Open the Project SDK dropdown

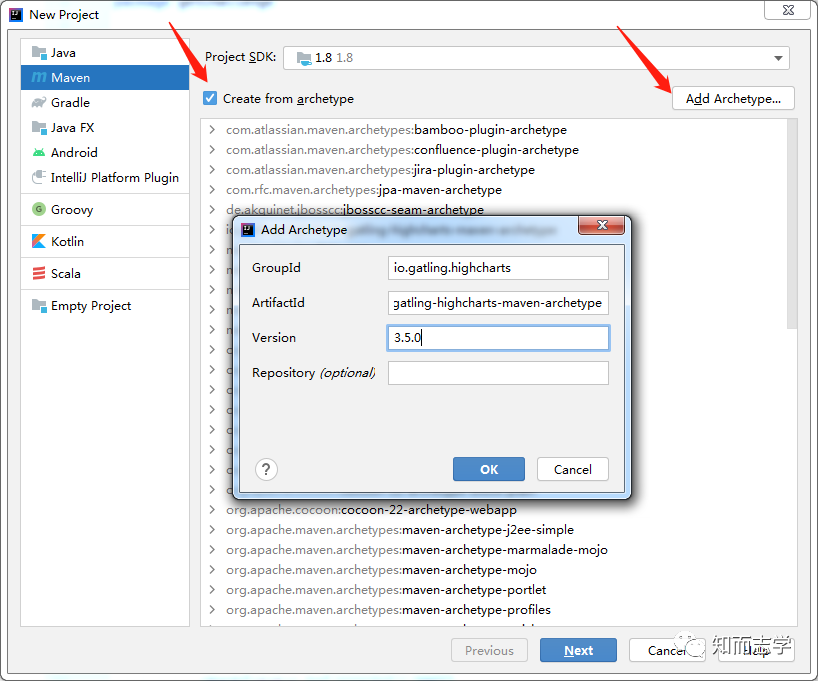click(x=536, y=58)
